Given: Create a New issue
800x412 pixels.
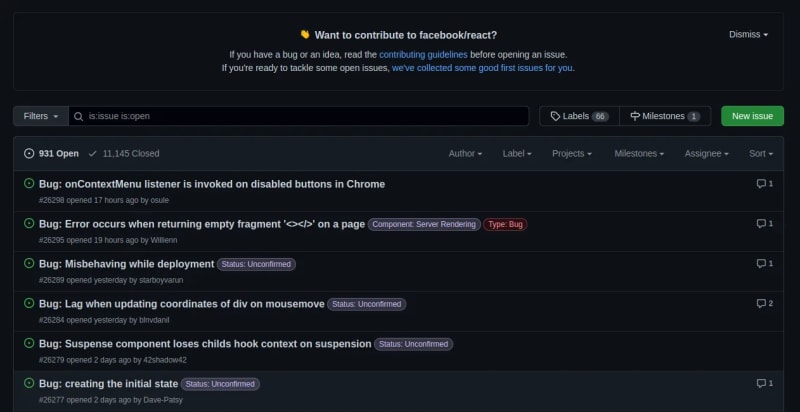Looking at the screenshot, I should click(x=752, y=116).
